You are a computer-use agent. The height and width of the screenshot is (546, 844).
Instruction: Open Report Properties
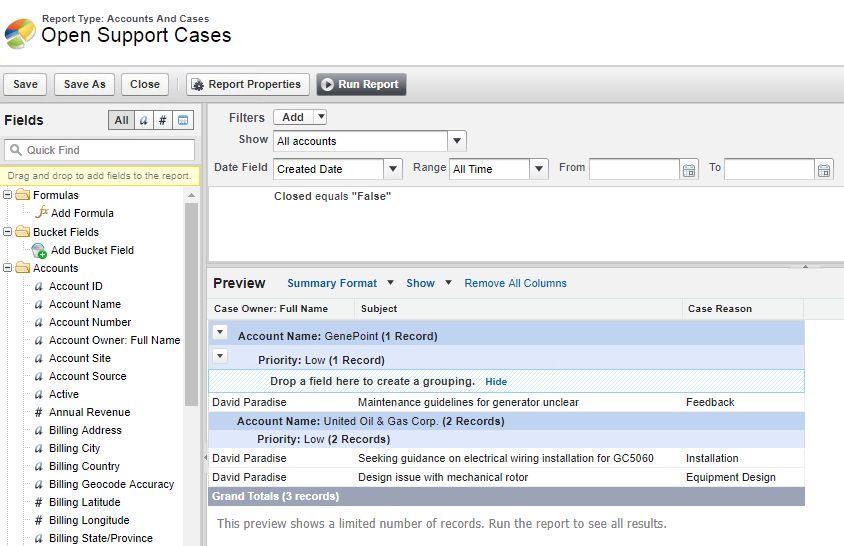pos(245,85)
